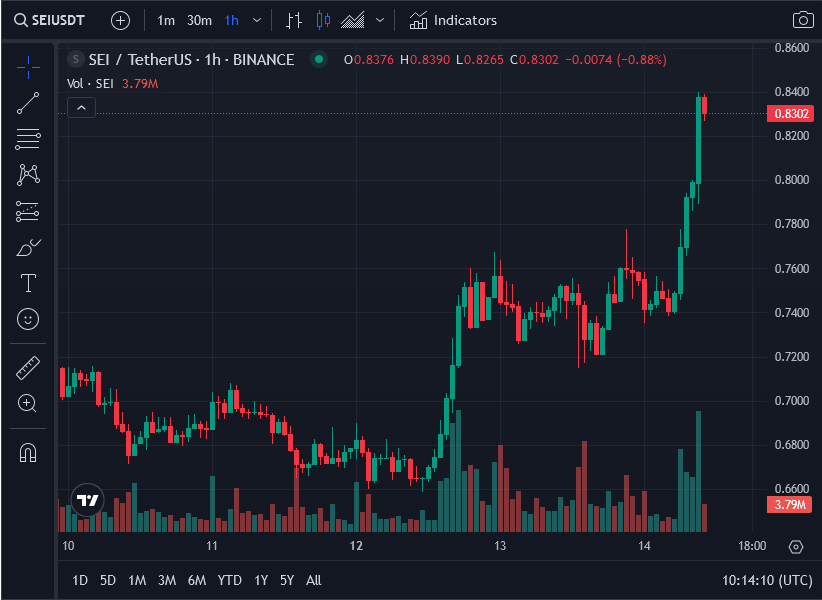This screenshot has width=822, height=600.
Task: Collapse the indicator legend chevron
Action: pos(81,107)
